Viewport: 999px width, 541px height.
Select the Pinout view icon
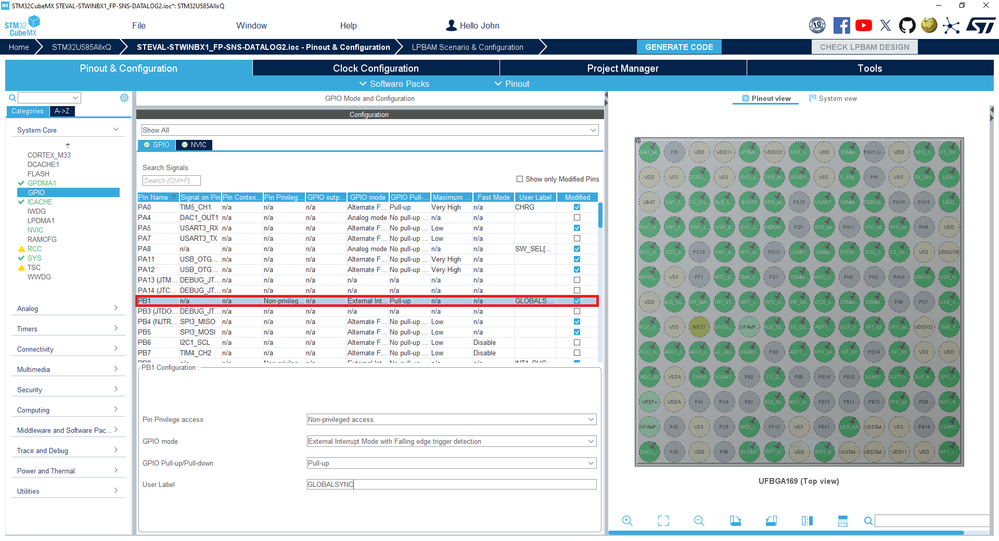click(x=745, y=98)
